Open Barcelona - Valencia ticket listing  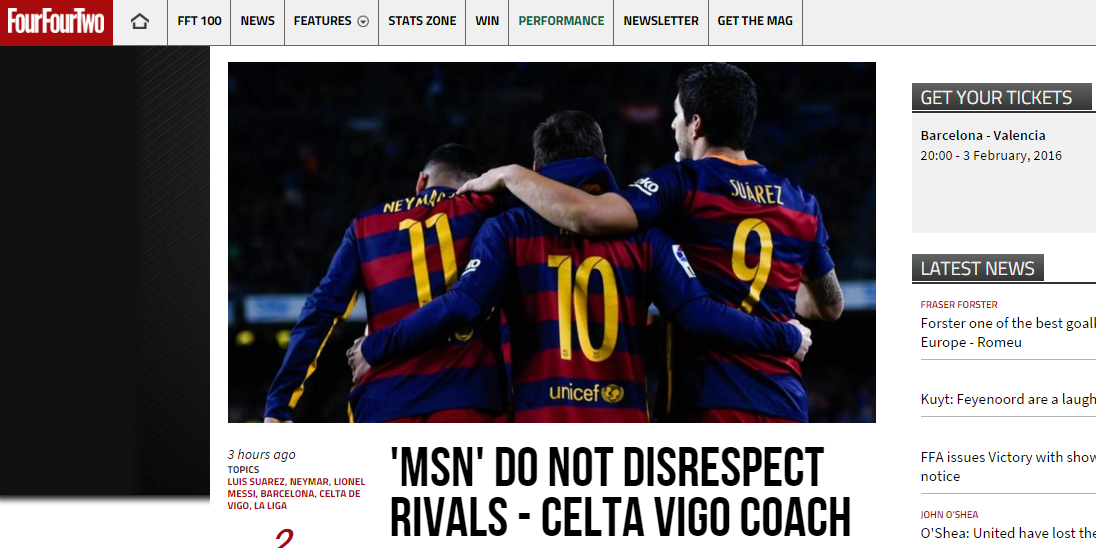(x=983, y=136)
